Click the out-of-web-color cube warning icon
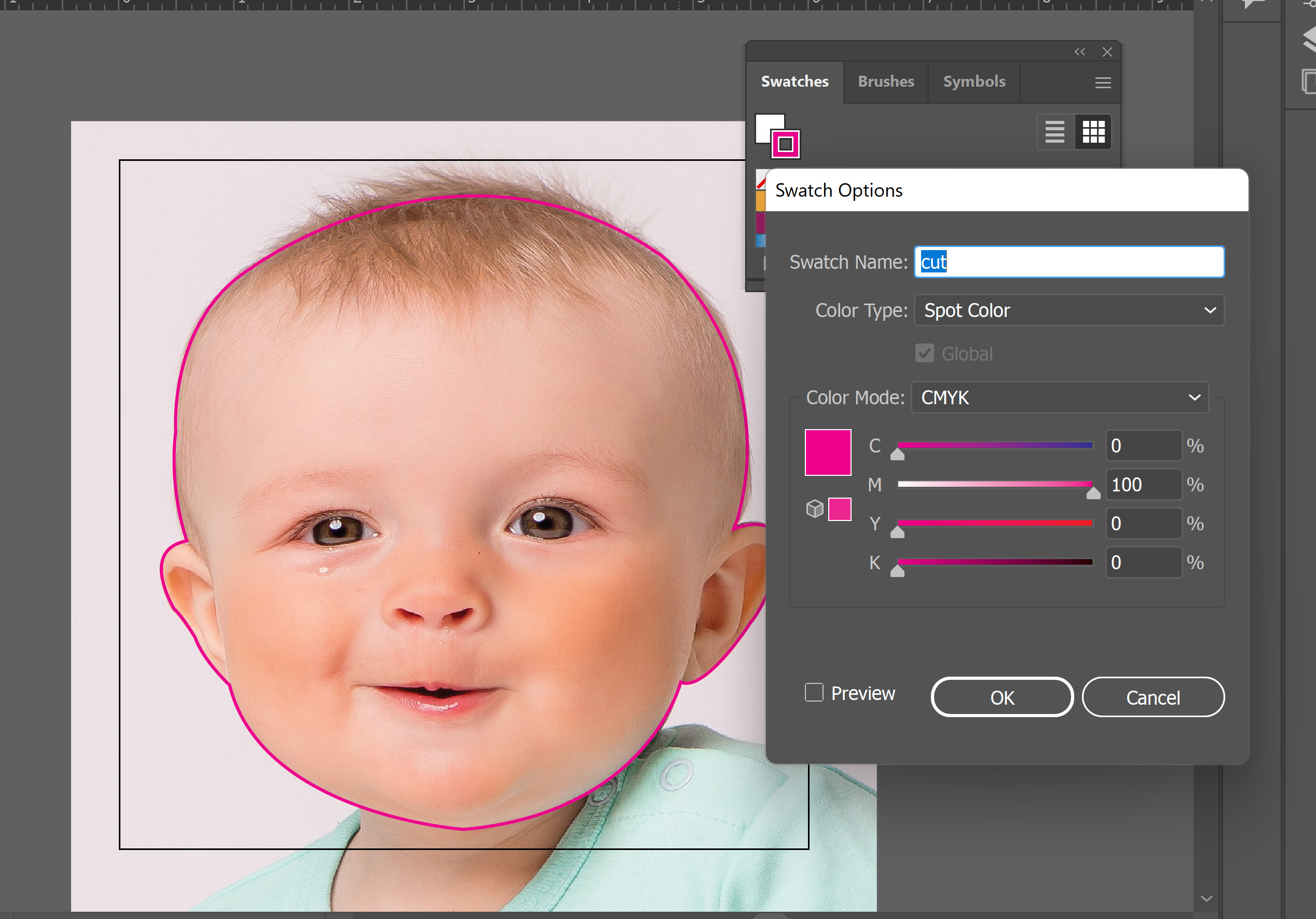The height and width of the screenshot is (919, 1316). (815, 509)
